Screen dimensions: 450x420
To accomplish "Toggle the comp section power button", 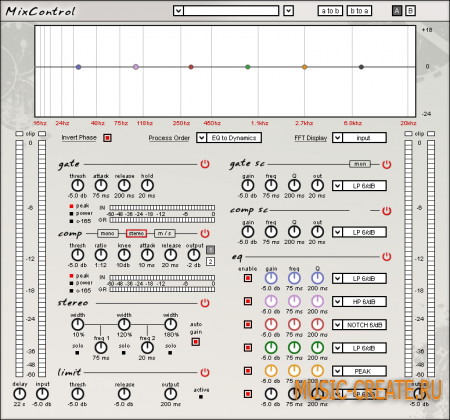I will (205, 233).
